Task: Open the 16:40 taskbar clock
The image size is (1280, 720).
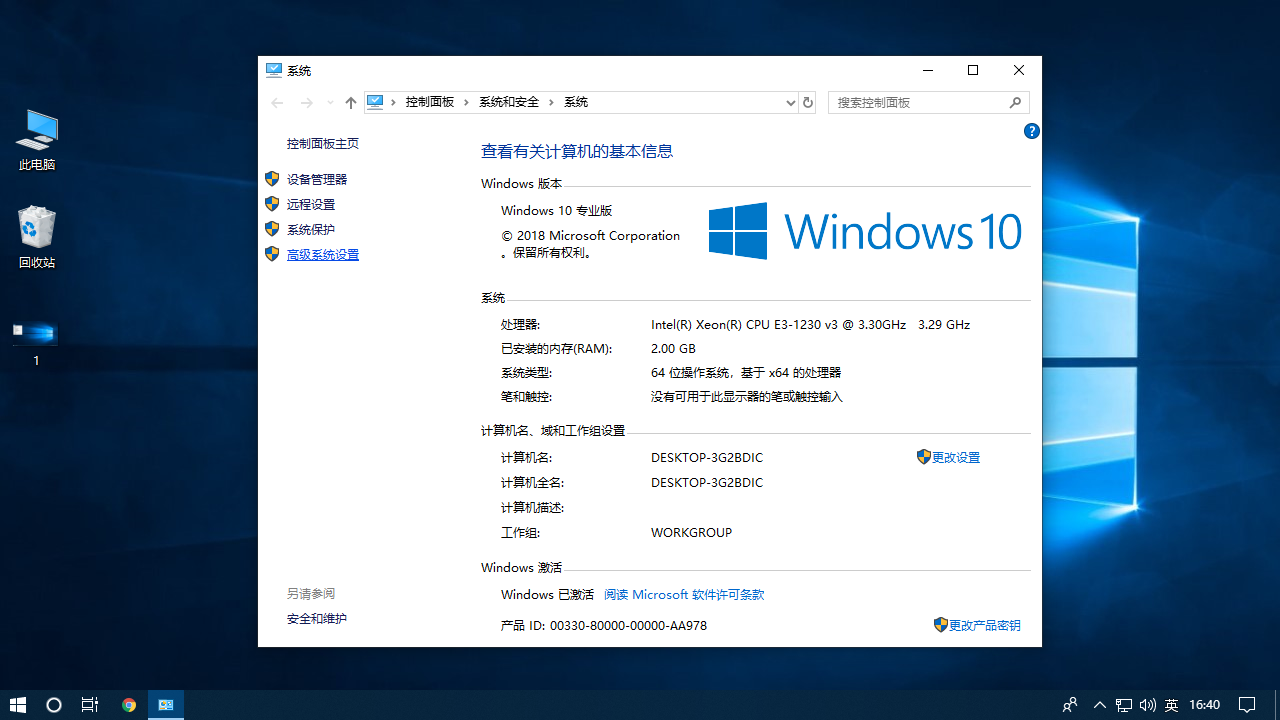Action: pos(1205,705)
